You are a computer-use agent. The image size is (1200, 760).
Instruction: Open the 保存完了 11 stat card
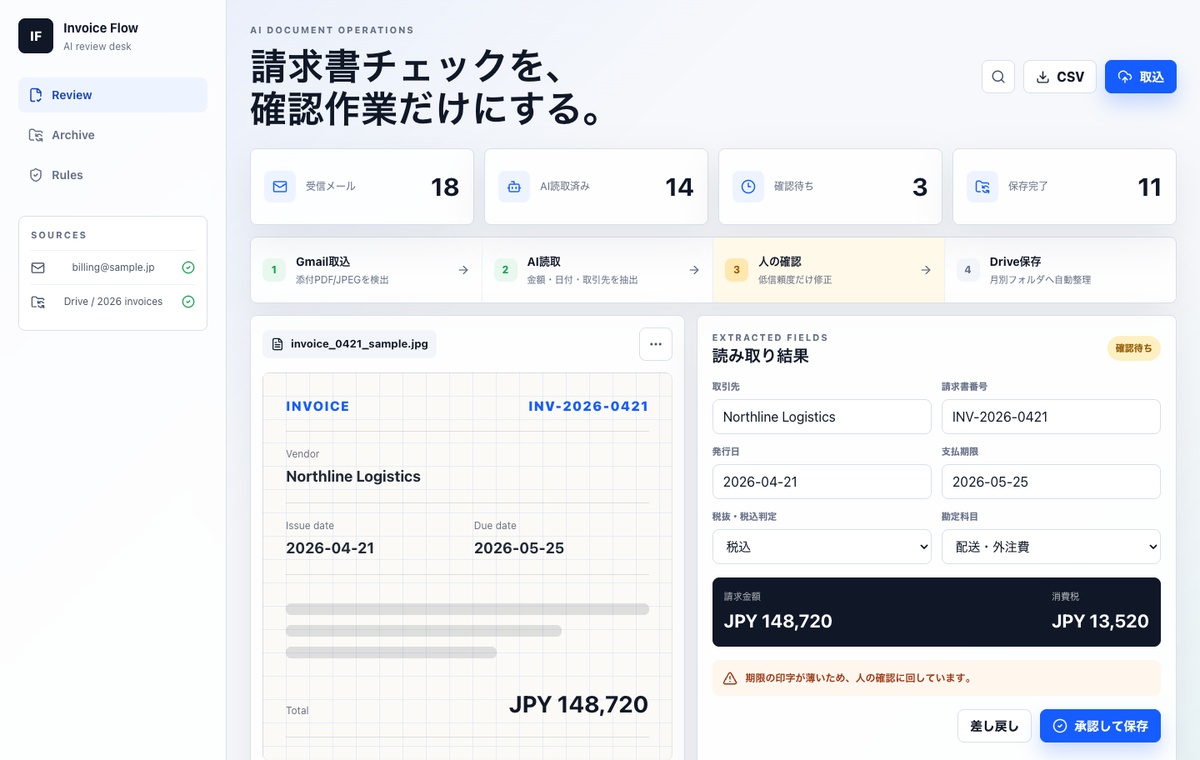point(1064,187)
